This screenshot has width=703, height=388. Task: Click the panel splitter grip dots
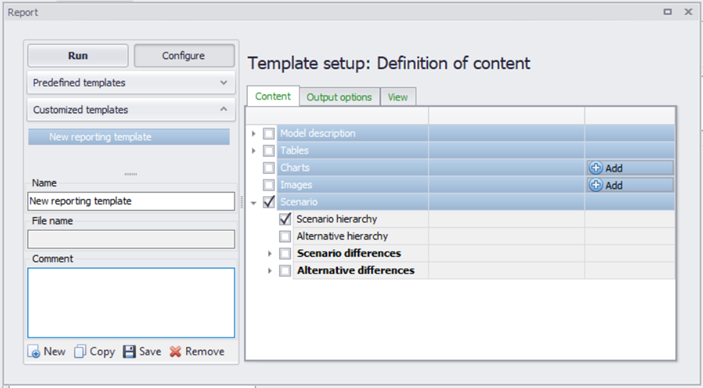(131, 174)
